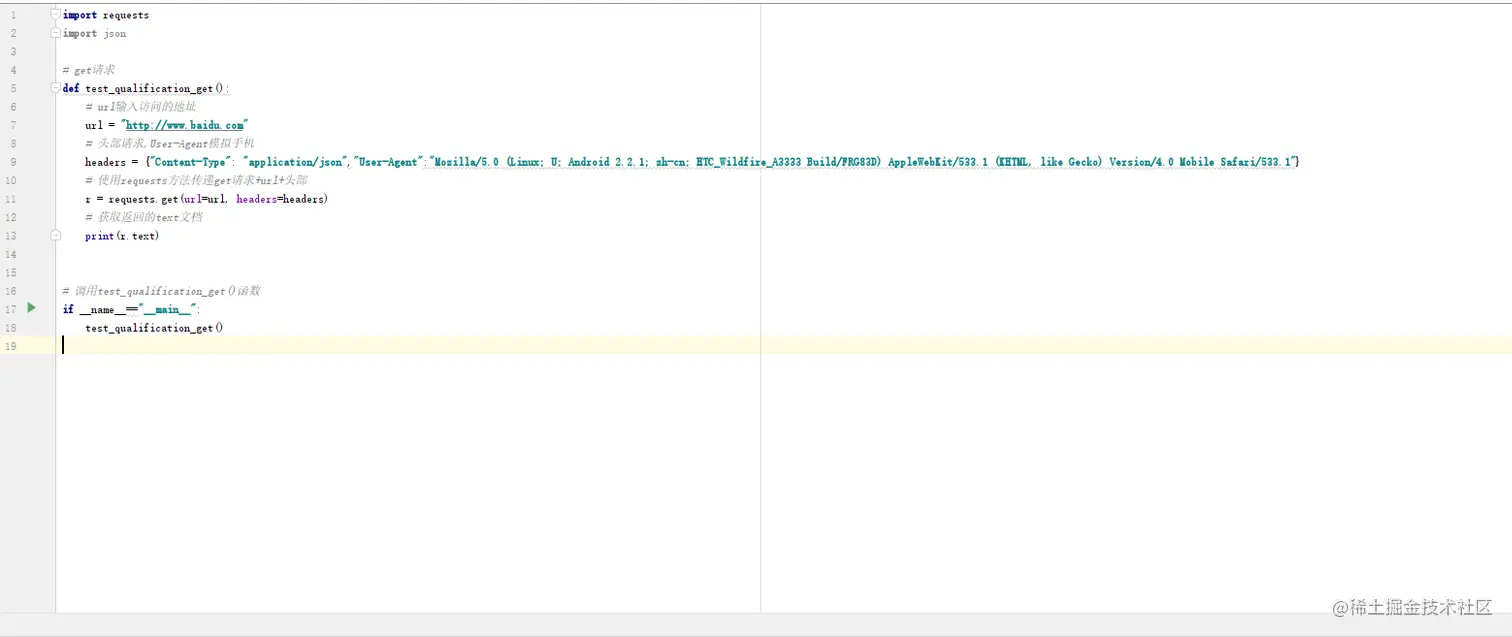Click the '# 头部请求,User-Agent模拟手机' comment

click(x=170, y=144)
